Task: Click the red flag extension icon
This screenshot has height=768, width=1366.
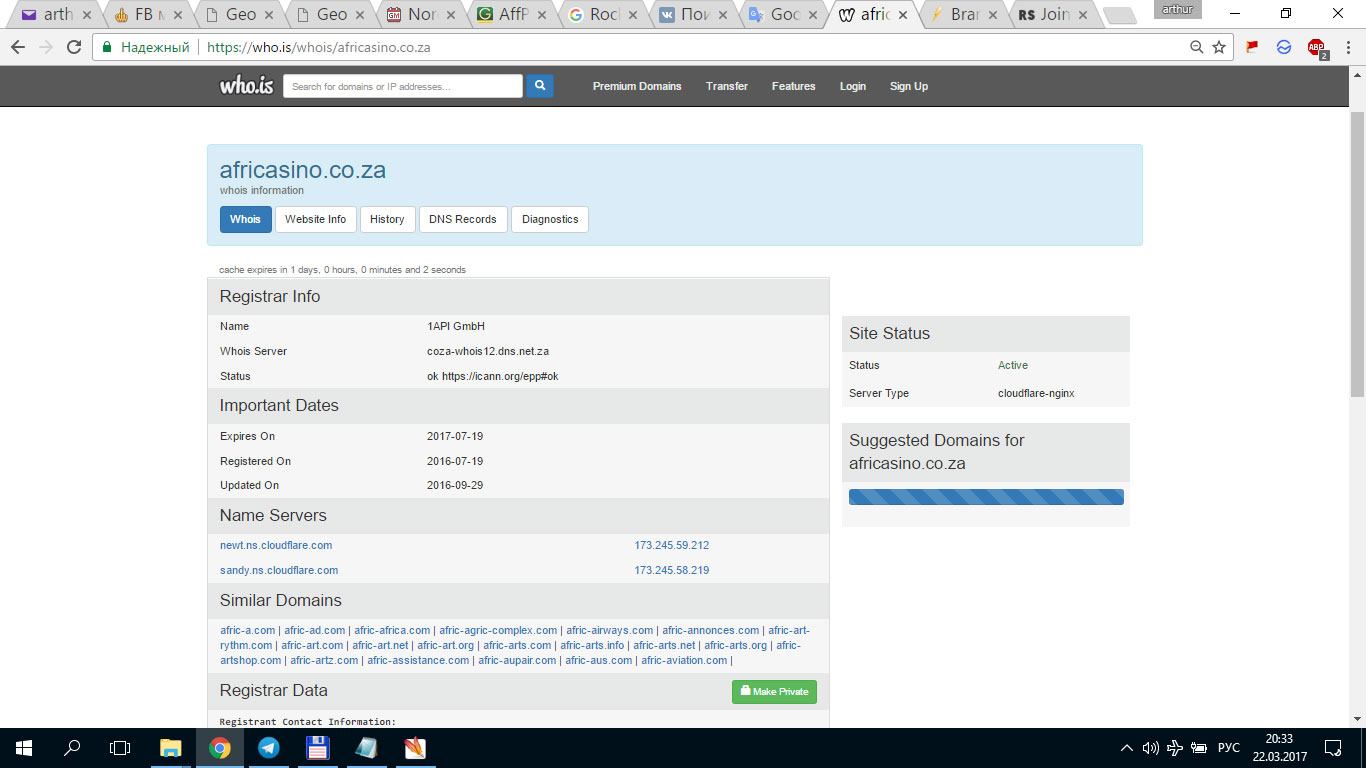Action: 1252,47
